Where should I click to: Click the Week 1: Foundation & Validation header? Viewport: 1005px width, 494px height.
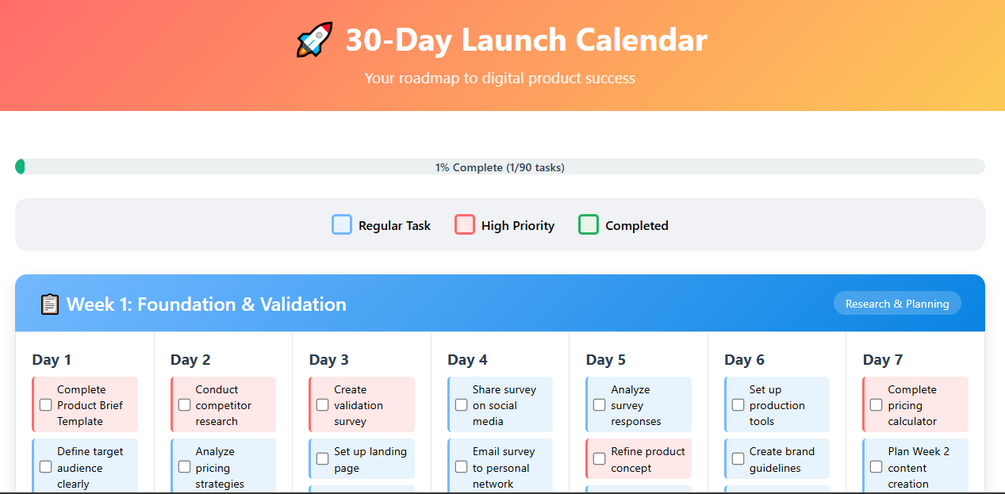coord(206,304)
